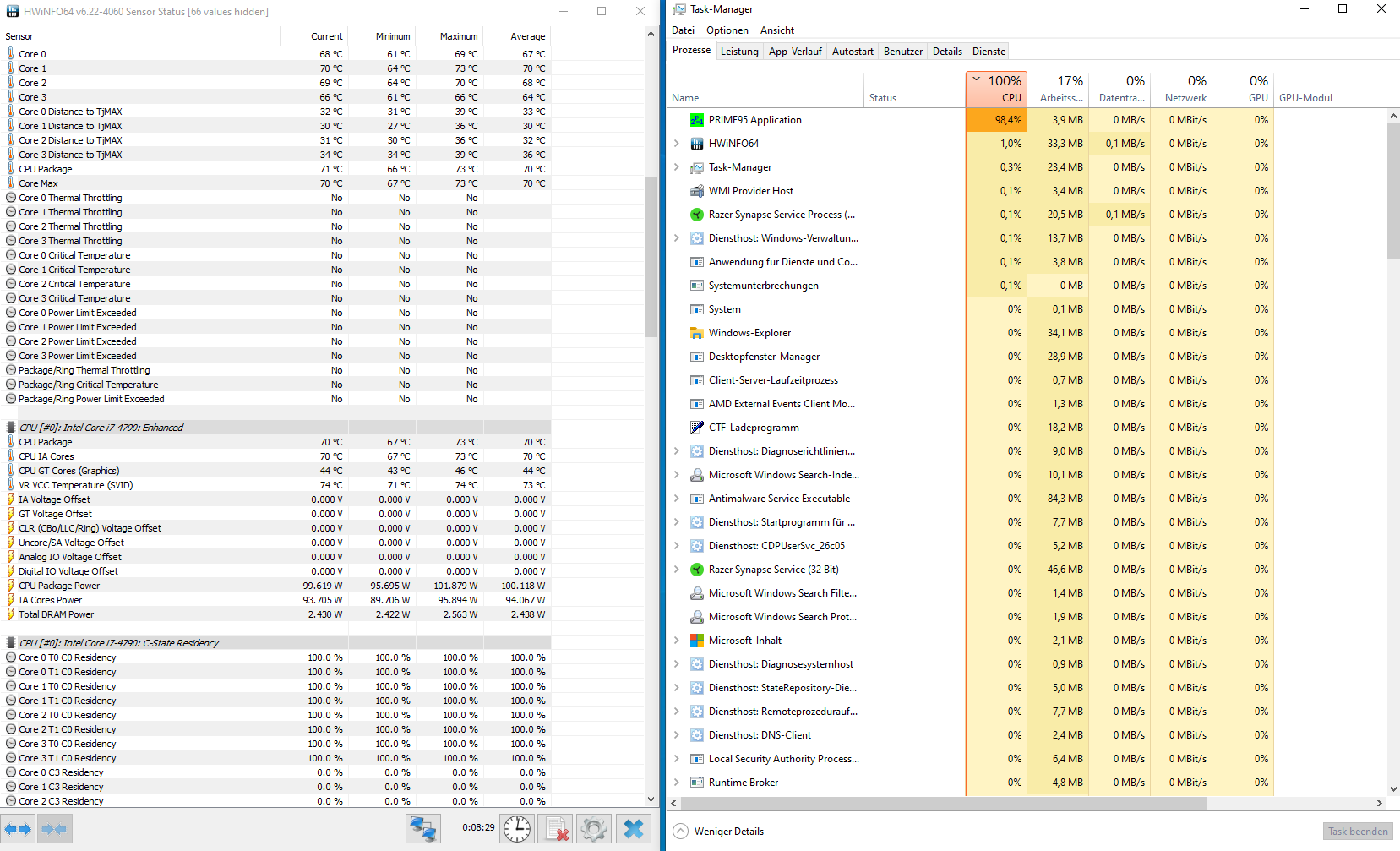Expand Local Security Authority Process group
This screenshot has height=851, width=1400.
tap(677, 759)
